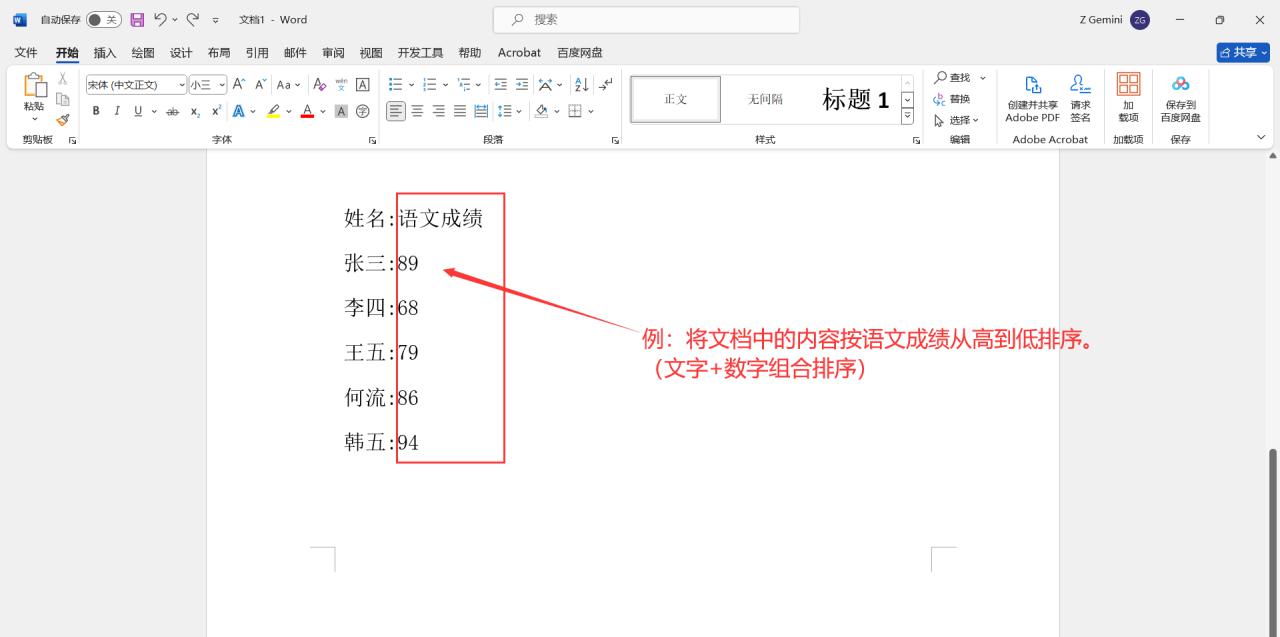
Task: Click the Share (共享) button
Action: (1243, 52)
